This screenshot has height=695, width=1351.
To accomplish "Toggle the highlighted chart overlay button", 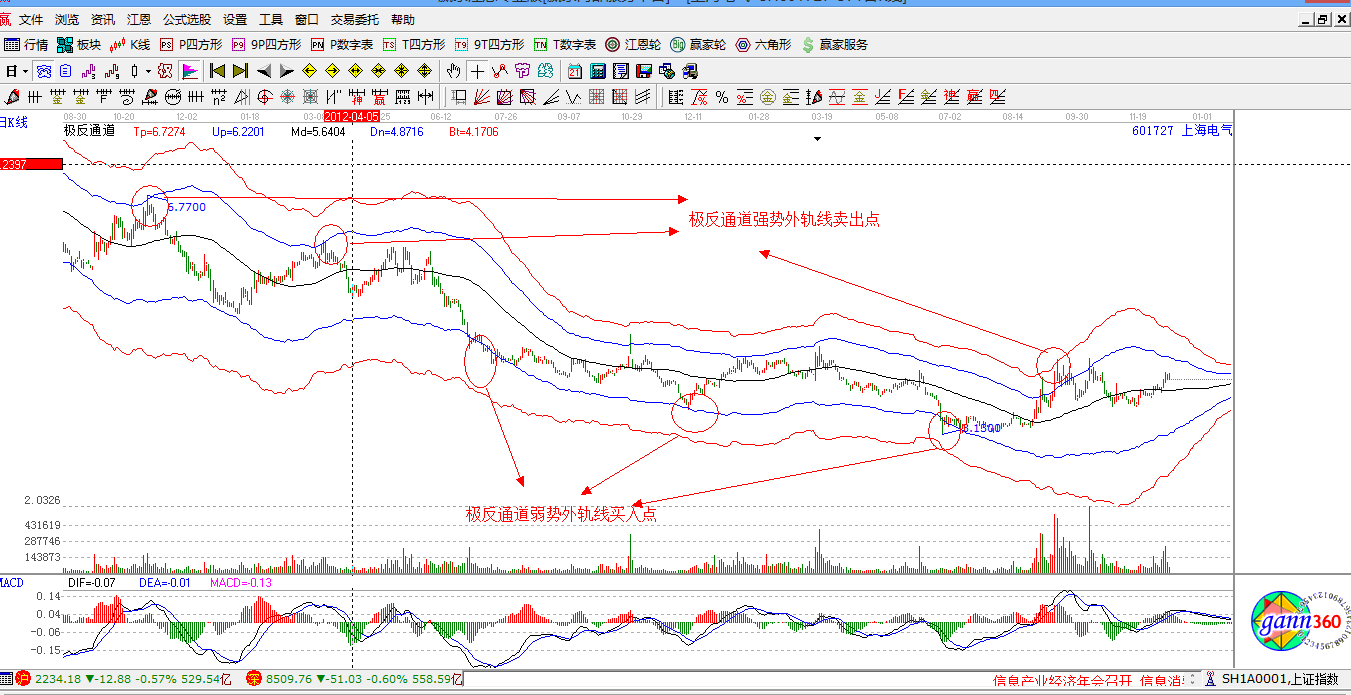I will (44, 71).
